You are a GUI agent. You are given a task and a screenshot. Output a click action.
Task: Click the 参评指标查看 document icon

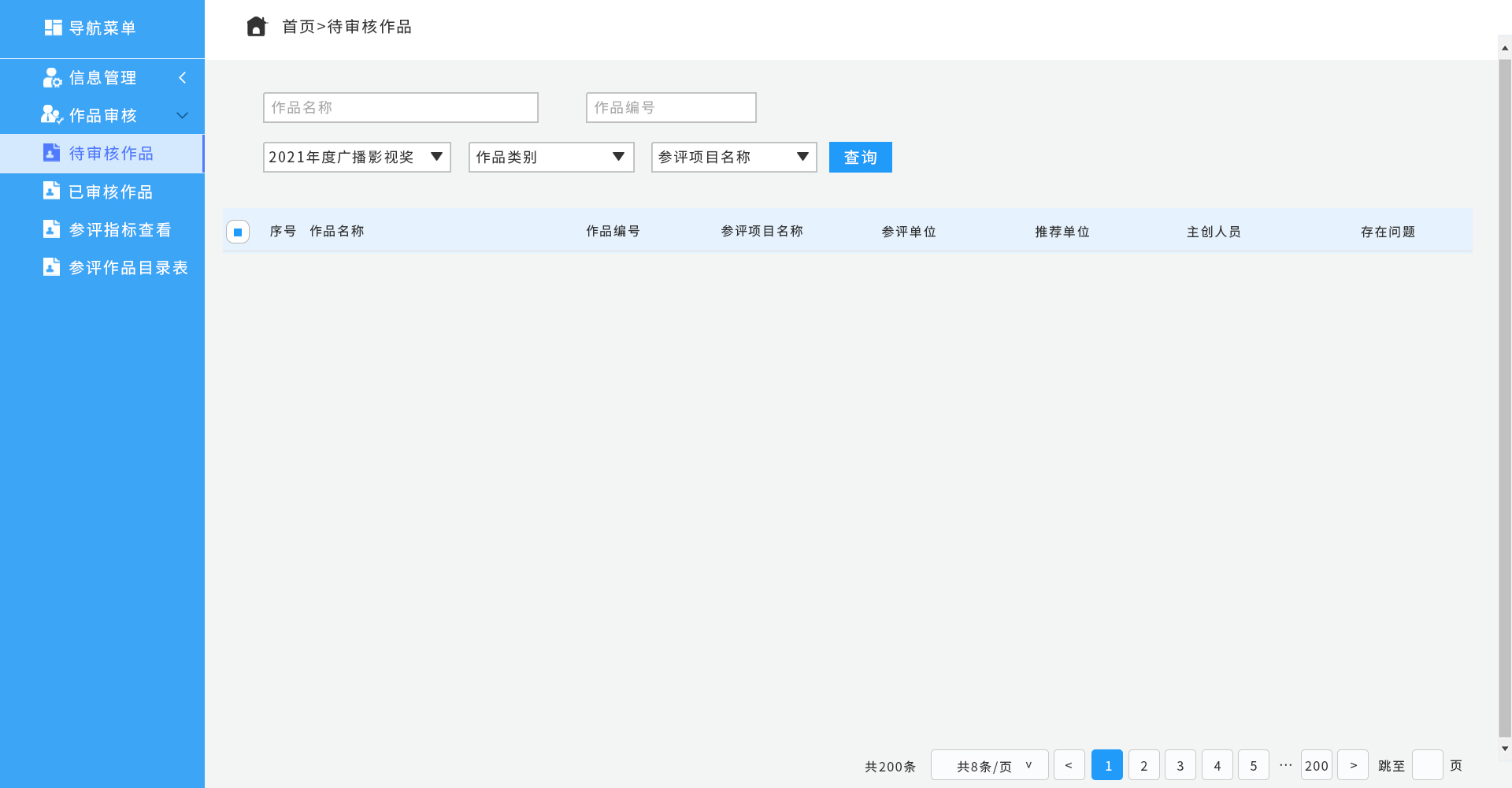point(51,229)
